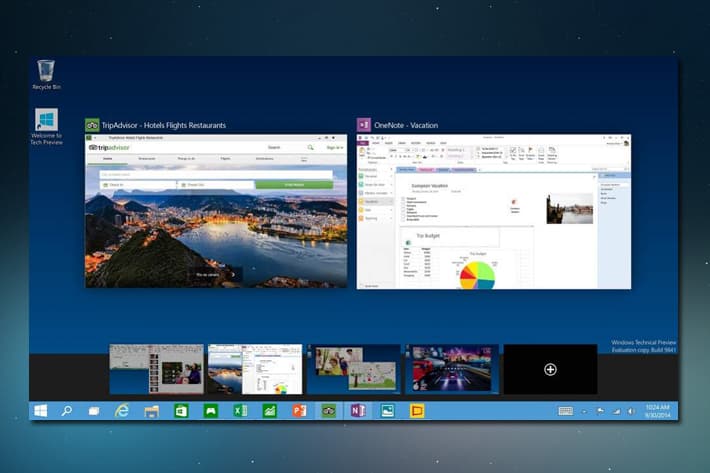Screen dimensions: 710x473
Task: Launch PowerPoint from the taskbar
Action: pos(299,411)
